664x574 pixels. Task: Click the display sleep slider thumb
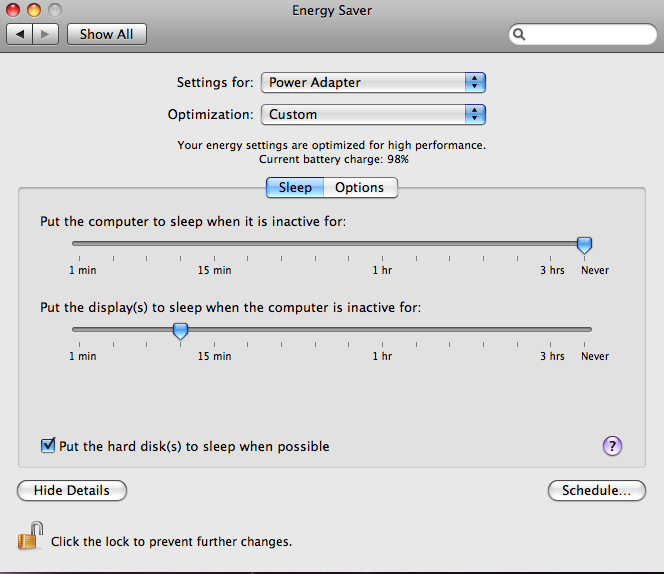pyautogui.click(x=180, y=331)
